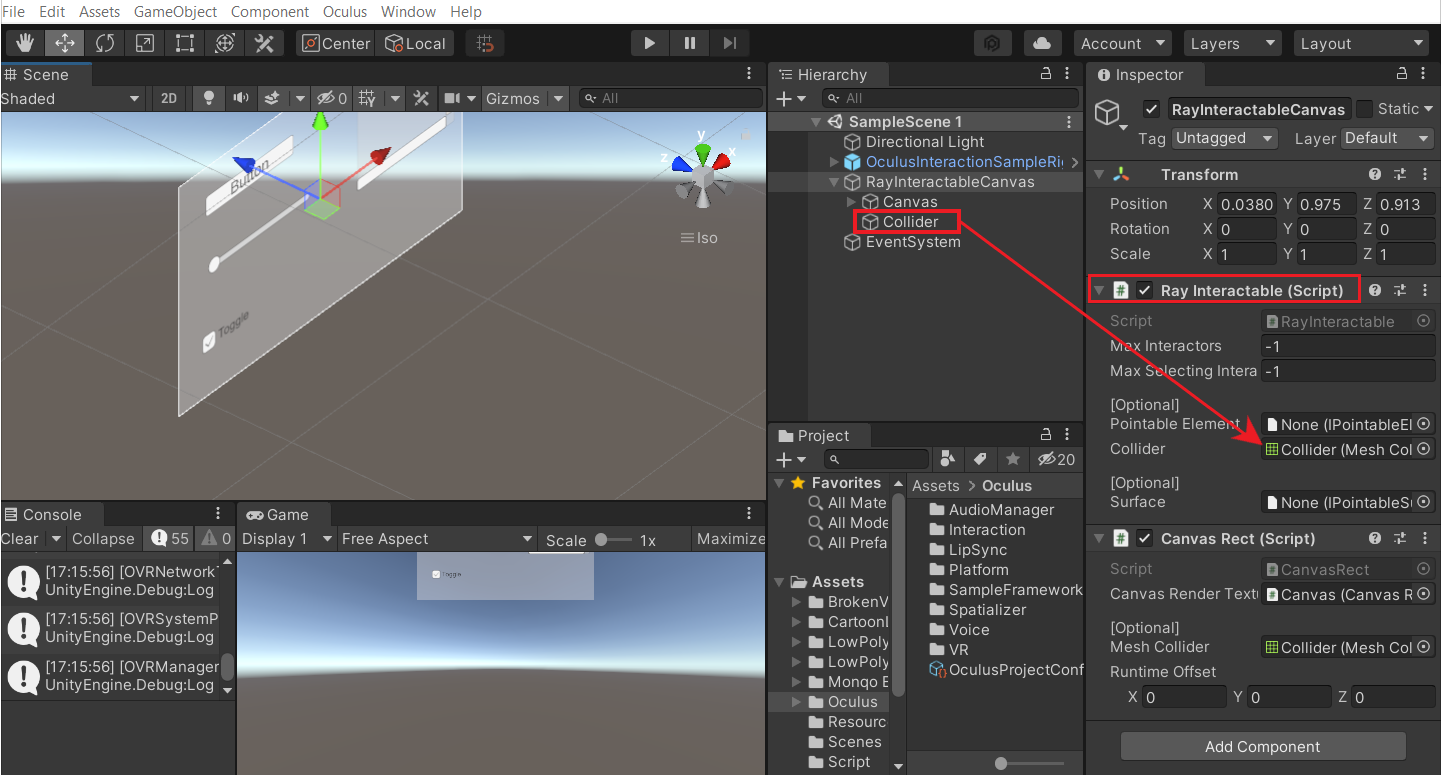The width and height of the screenshot is (1442, 775).
Task: Open cloud services icon
Action: (x=1042, y=43)
